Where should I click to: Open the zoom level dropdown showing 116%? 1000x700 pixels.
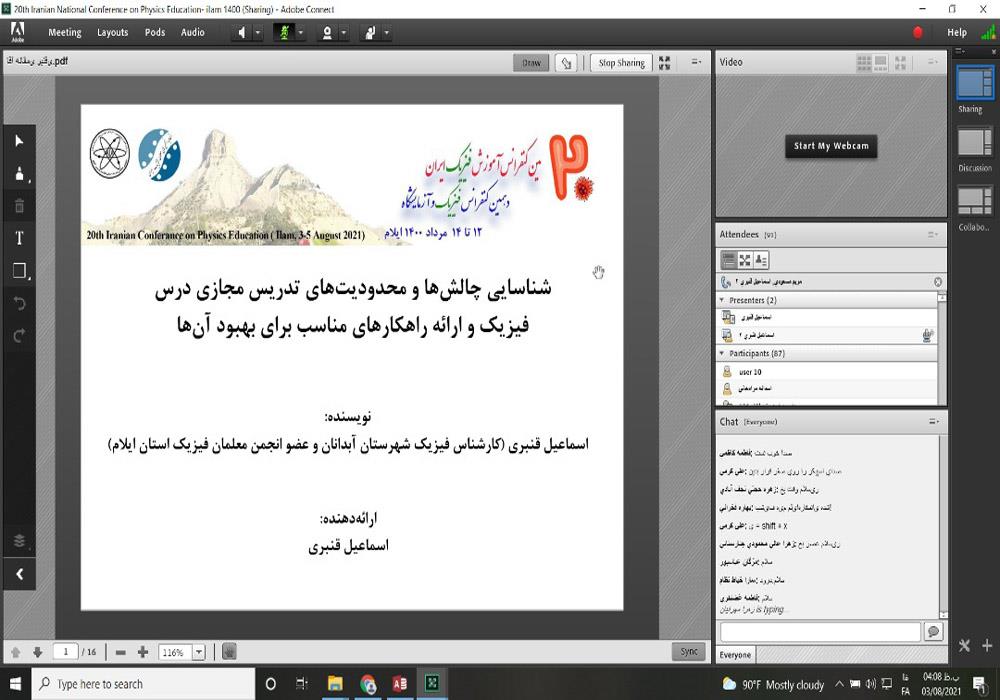[x=198, y=652]
